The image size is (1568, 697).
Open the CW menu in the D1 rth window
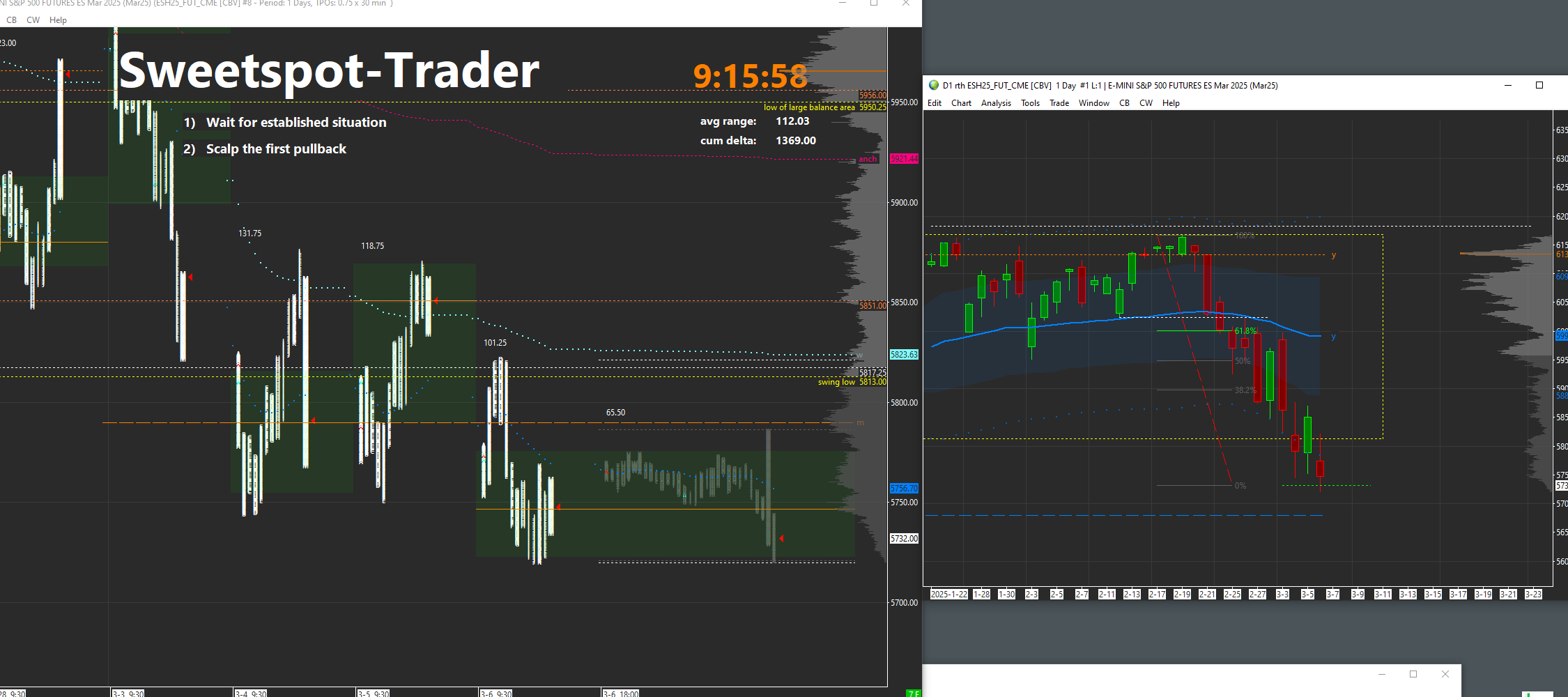[x=1146, y=103]
